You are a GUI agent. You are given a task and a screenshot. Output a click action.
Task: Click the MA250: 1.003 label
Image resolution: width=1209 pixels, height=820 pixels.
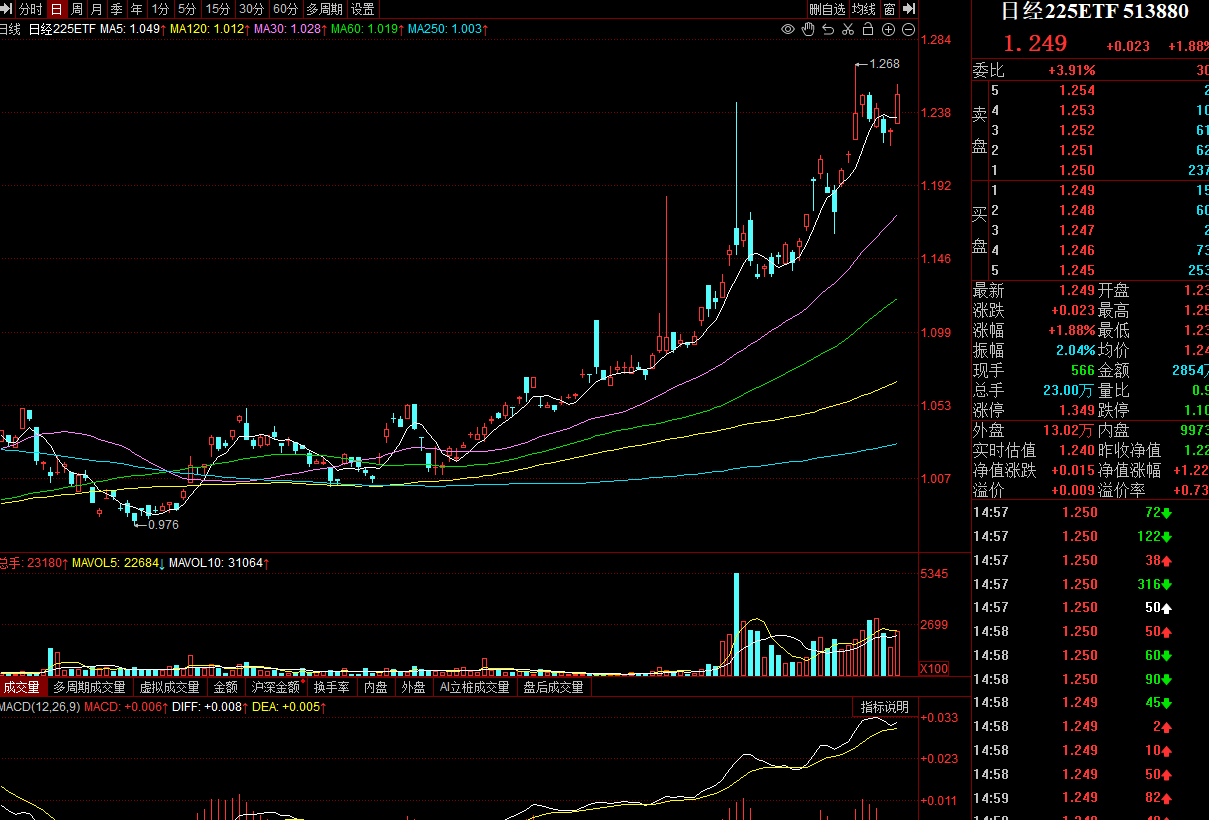(447, 30)
